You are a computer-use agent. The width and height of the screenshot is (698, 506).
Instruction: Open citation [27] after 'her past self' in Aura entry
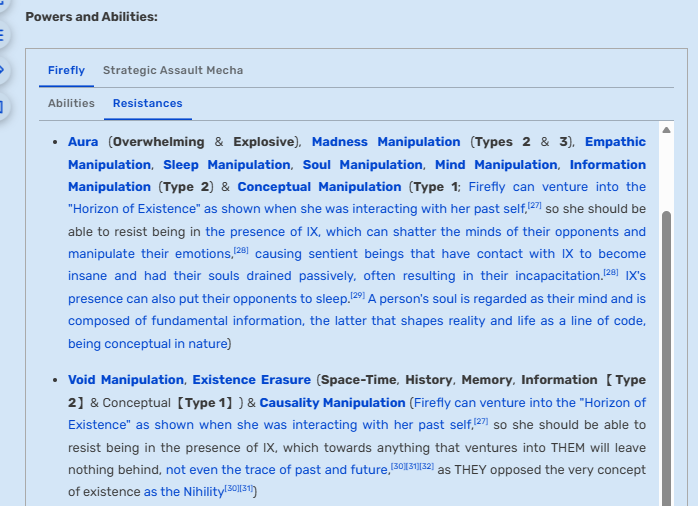click(535, 205)
